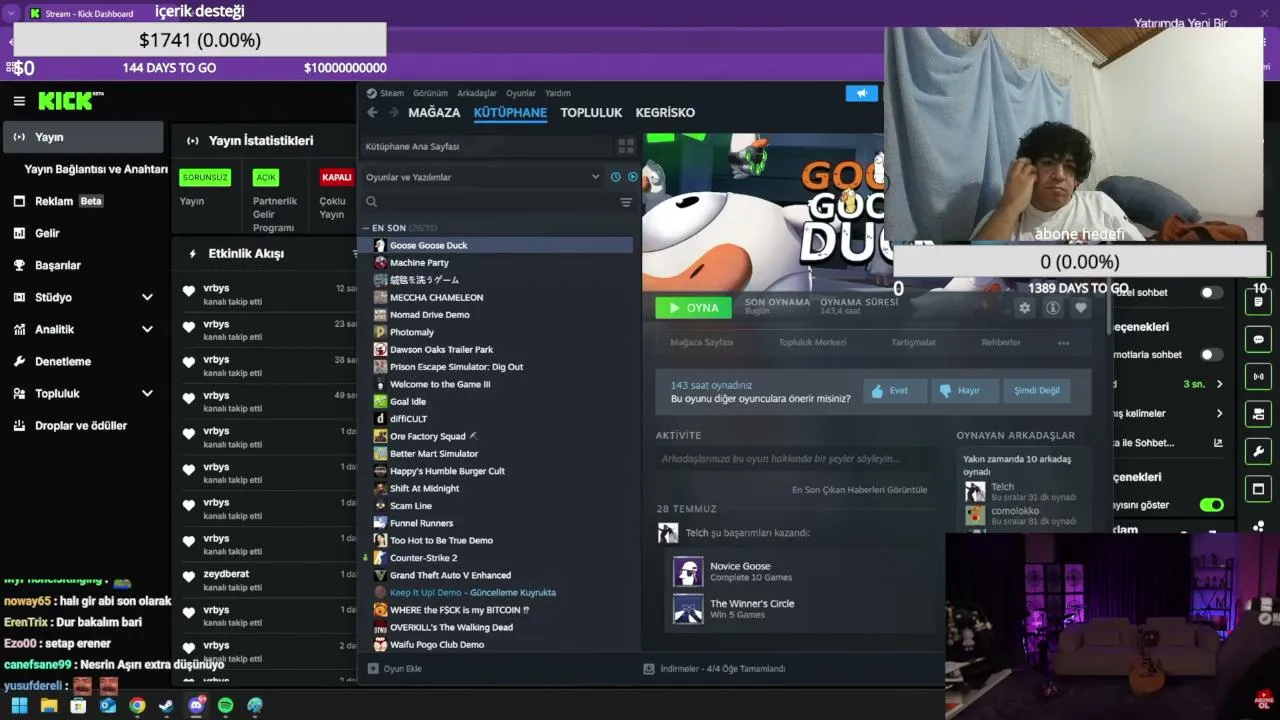
Task: Click the Steam announcements megaphone icon
Action: pyautogui.click(x=861, y=93)
